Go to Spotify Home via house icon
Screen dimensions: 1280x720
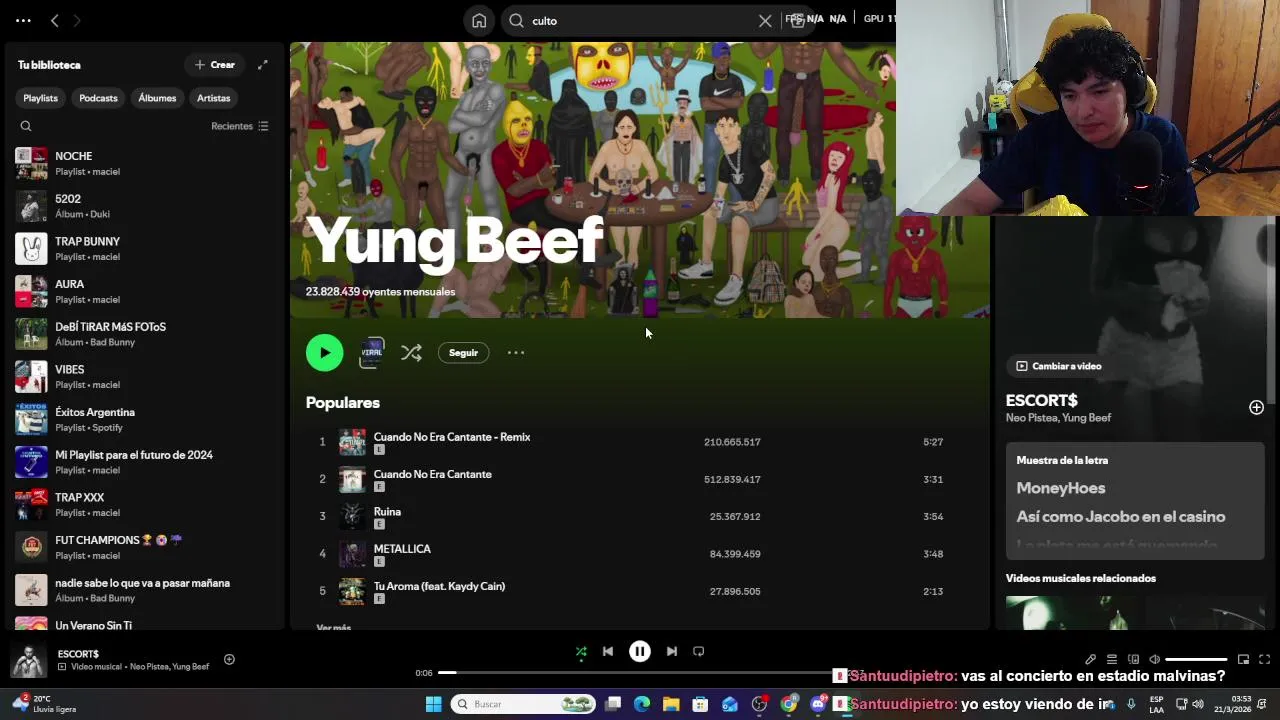(x=479, y=20)
